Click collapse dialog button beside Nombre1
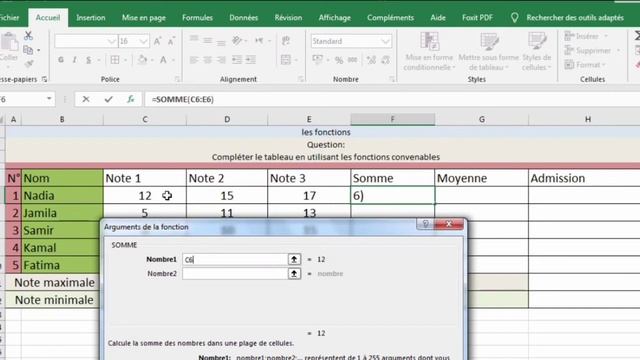The width and height of the screenshot is (640, 360). pyautogui.click(x=294, y=259)
